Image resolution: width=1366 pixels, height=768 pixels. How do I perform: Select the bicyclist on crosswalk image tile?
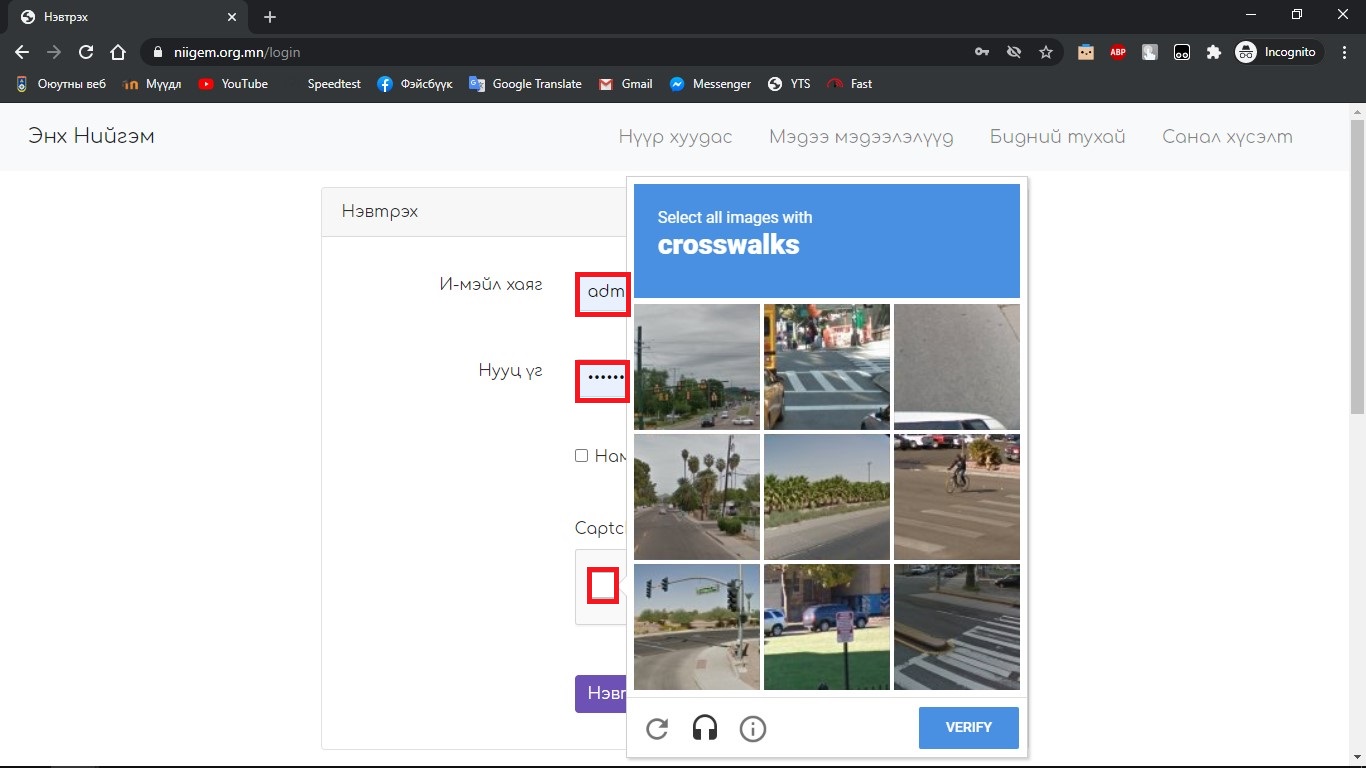point(957,497)
